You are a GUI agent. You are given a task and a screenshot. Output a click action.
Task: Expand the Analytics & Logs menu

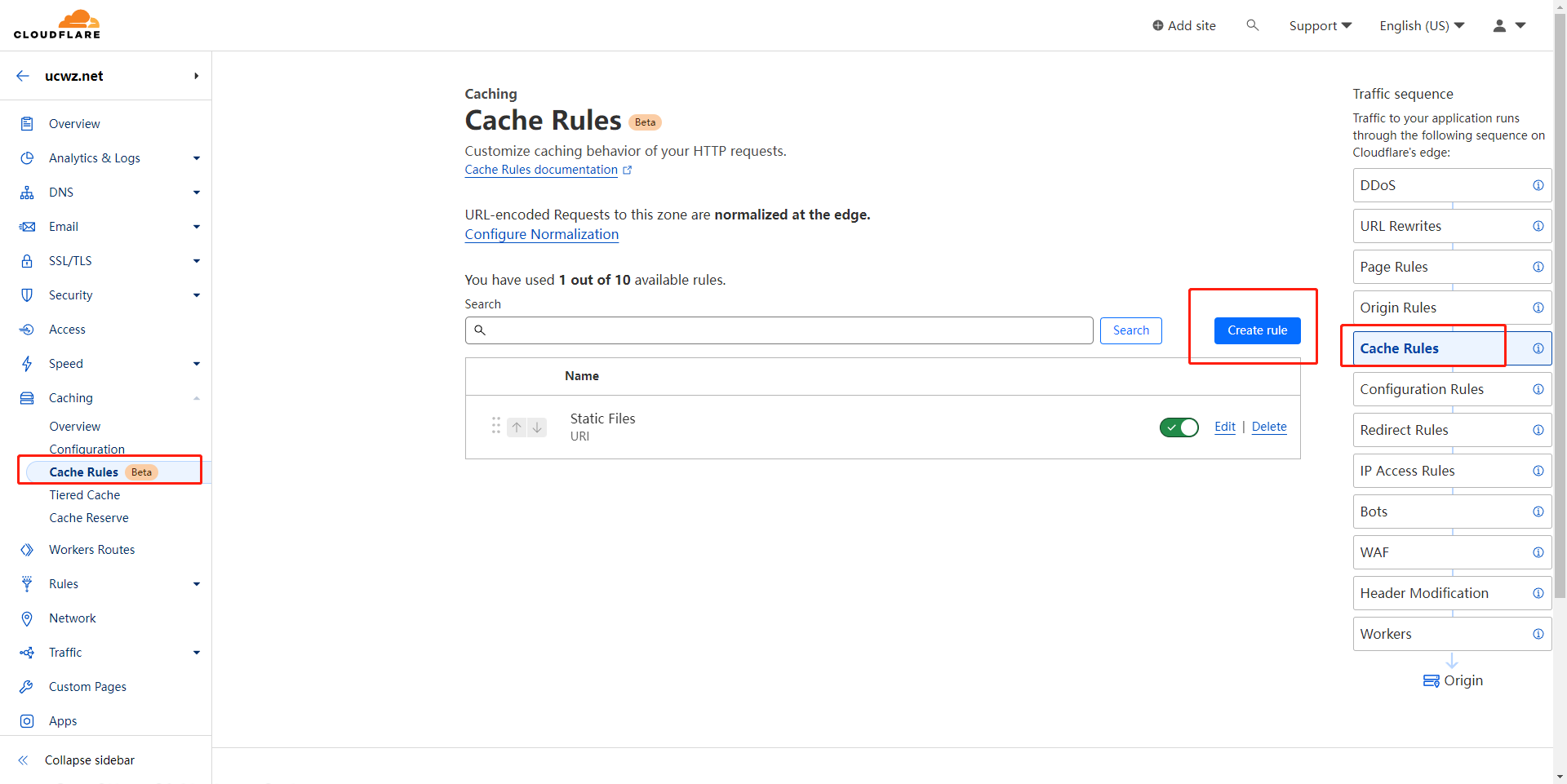pos(197,158)
